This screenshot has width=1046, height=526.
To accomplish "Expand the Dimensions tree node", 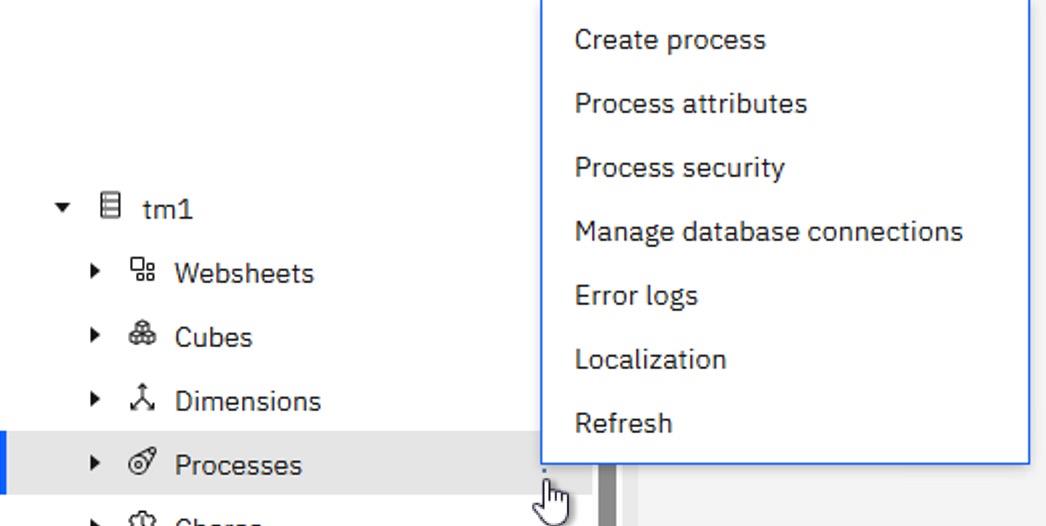I will coord(95,399).
